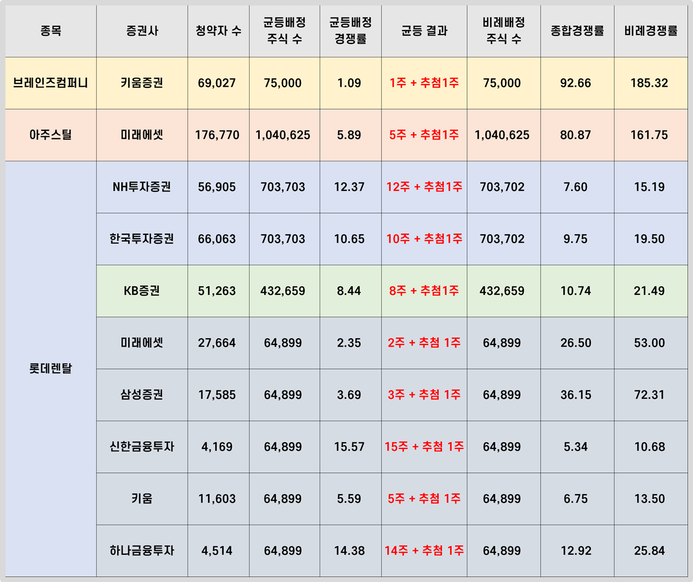Viewport: 693px width, 582px height.
Task: Select proportional rate 185.32
Action: point(649,83)
